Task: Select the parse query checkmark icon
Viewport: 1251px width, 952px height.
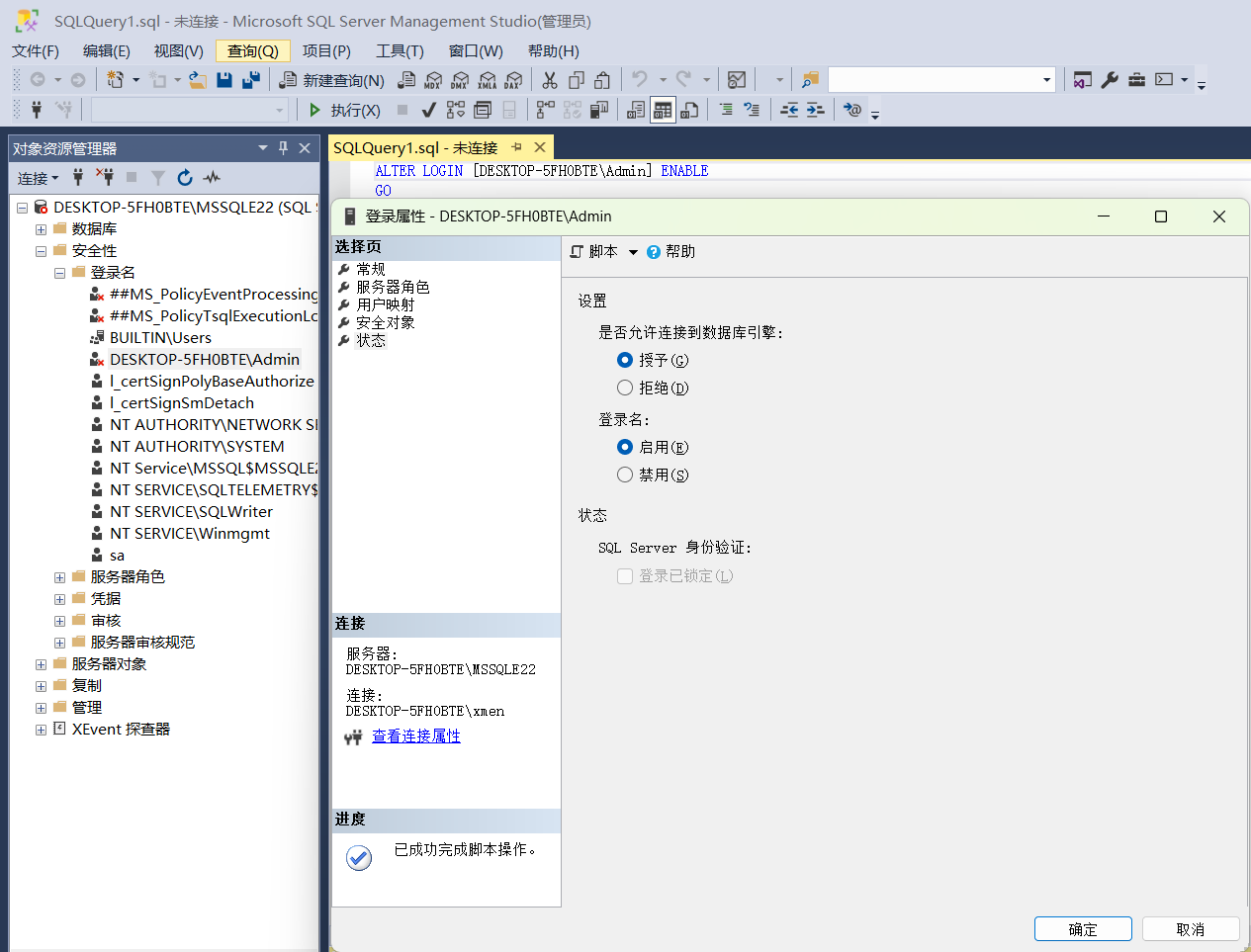Action: (x=427, y=110)
